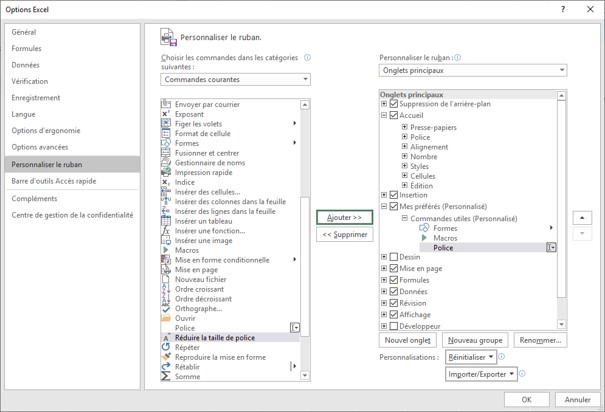Screen dimensions: 605x412
Task: Open the Onglets principaux dropdown
Action: [x=473, y=71]
